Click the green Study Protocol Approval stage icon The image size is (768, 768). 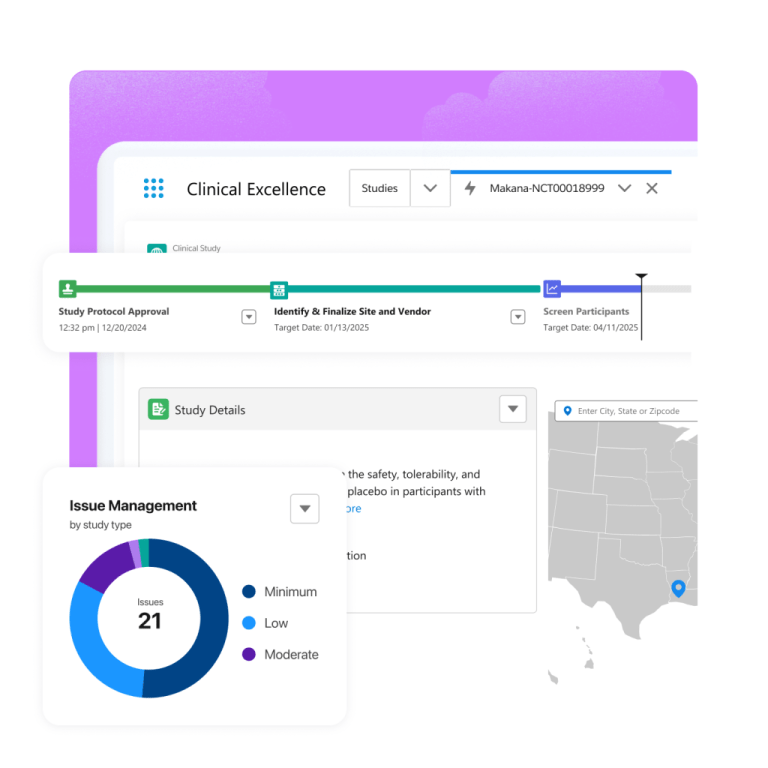[67, 289]
